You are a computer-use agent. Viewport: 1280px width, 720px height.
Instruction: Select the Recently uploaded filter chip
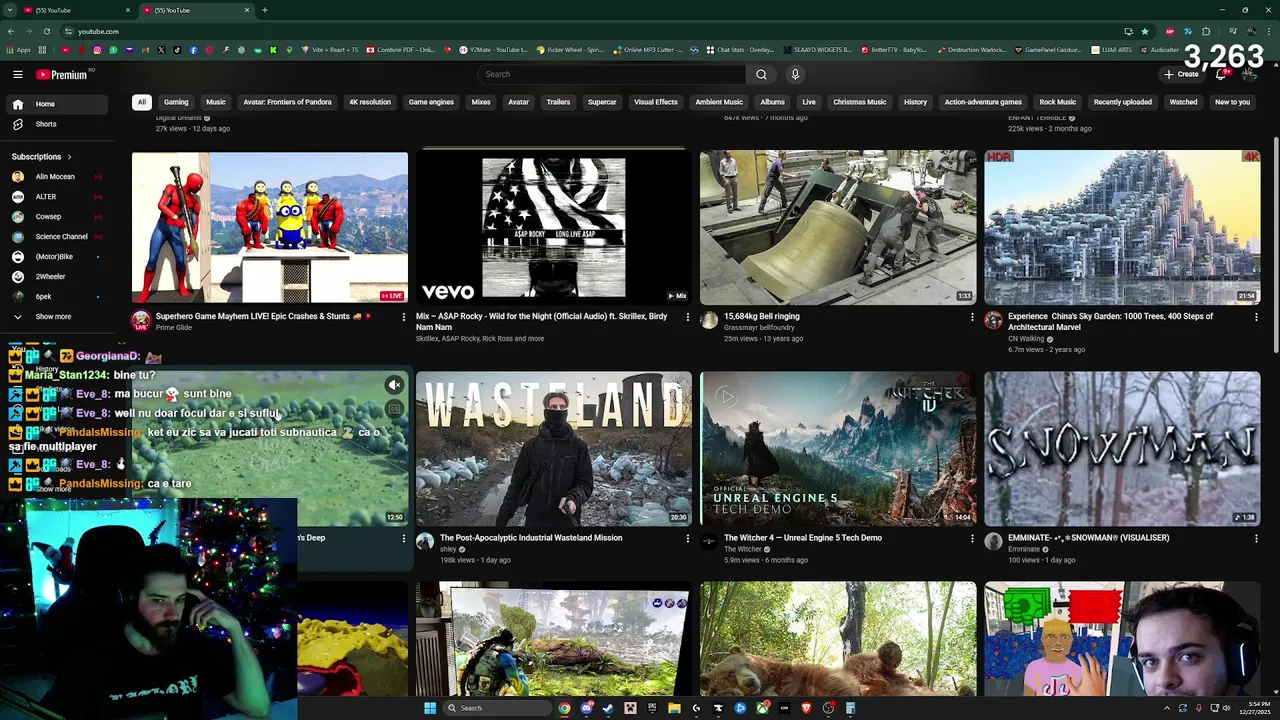pos(1123,102)
